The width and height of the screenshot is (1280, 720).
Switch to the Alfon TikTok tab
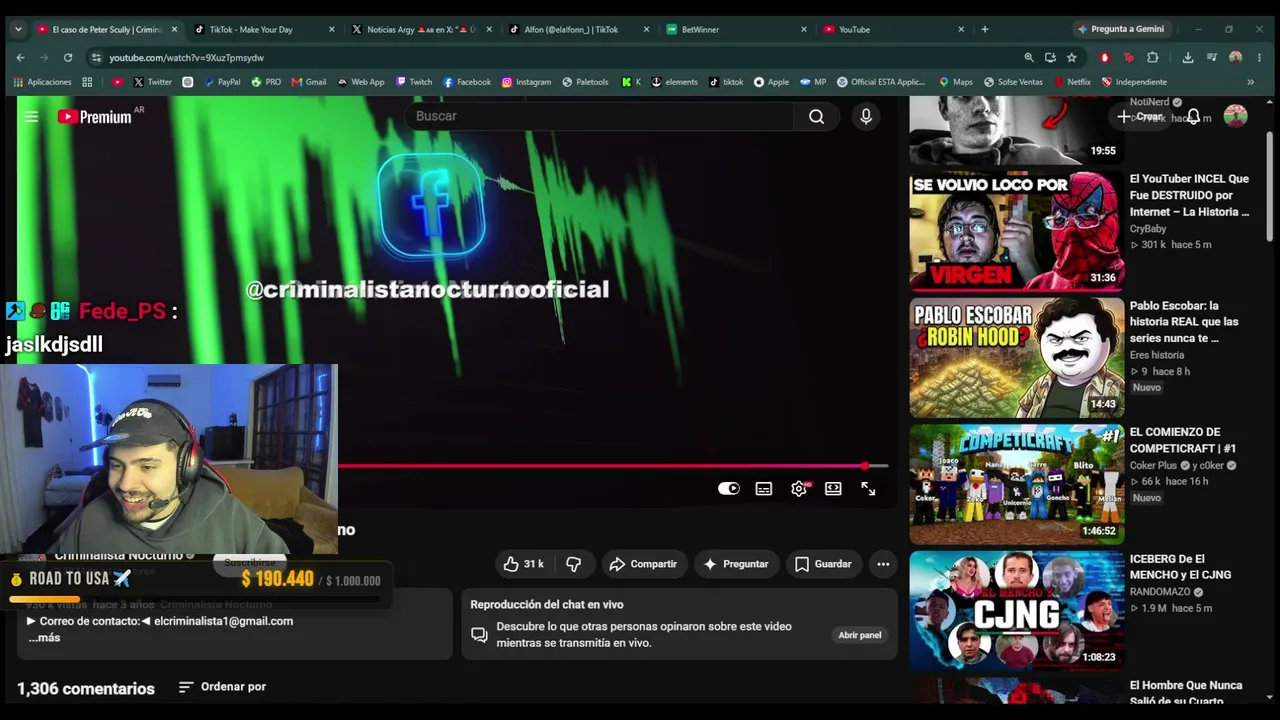tap(578, 29)
